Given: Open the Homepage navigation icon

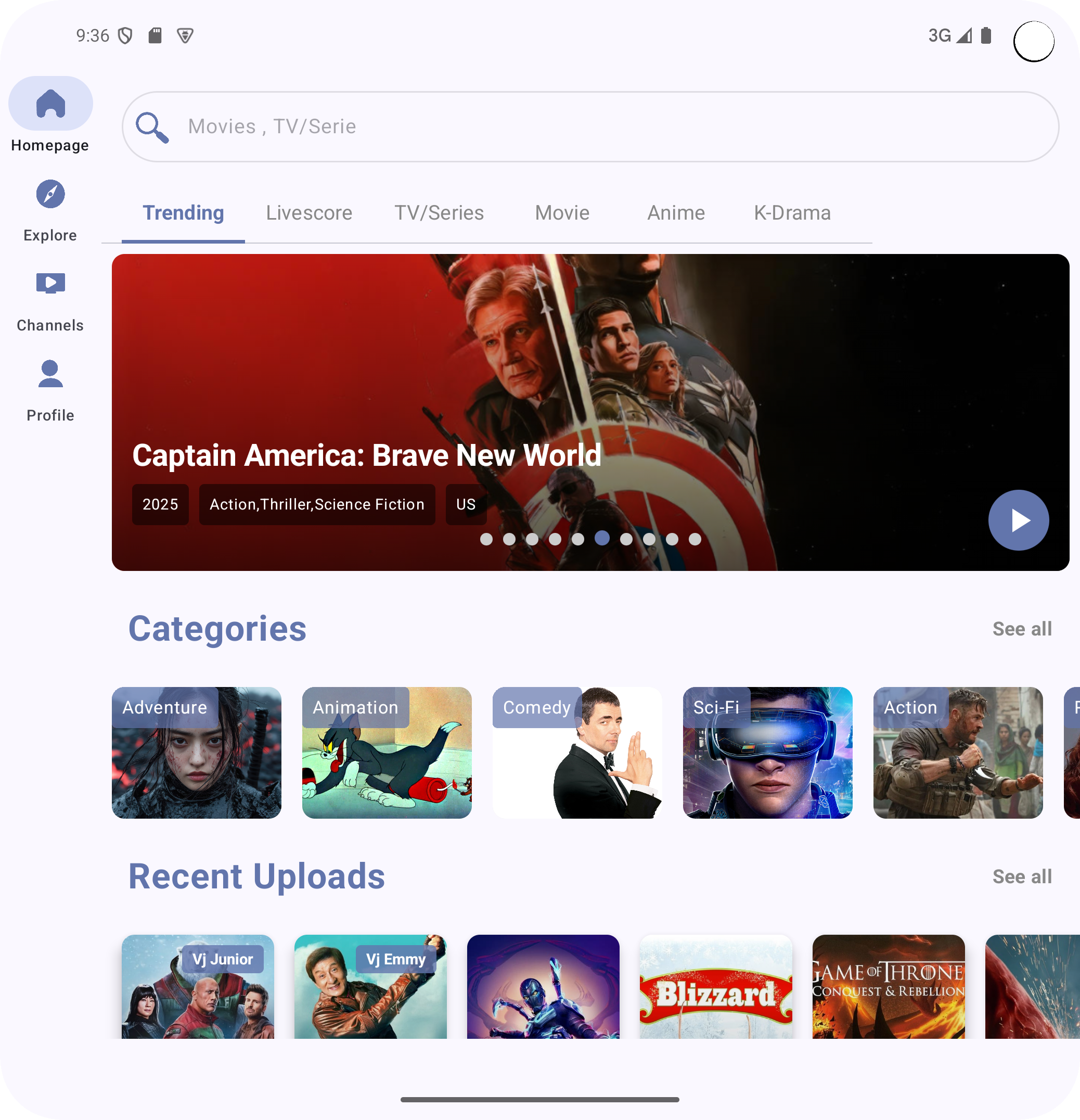Looking at the screenshot, I should (x=50, y=104).
